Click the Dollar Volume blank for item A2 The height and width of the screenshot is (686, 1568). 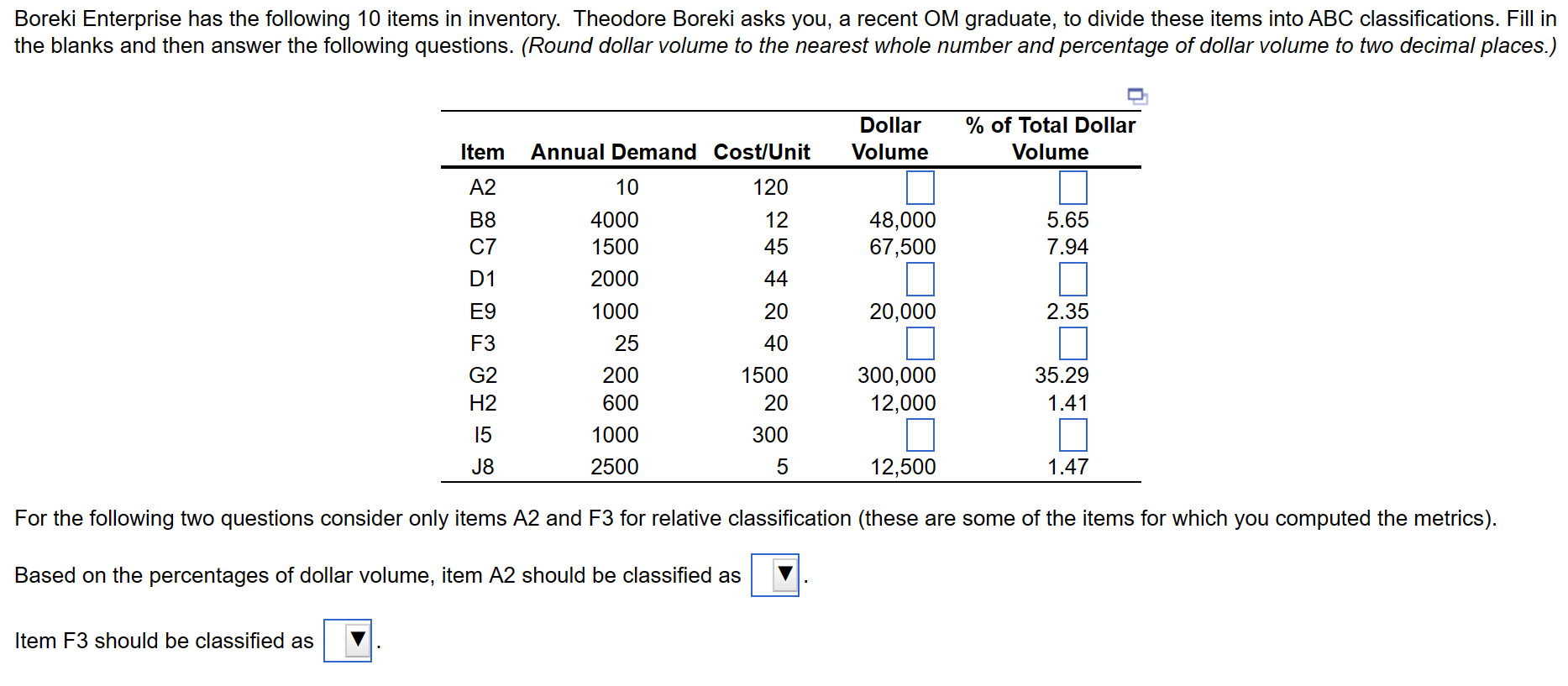coord(920,187)
